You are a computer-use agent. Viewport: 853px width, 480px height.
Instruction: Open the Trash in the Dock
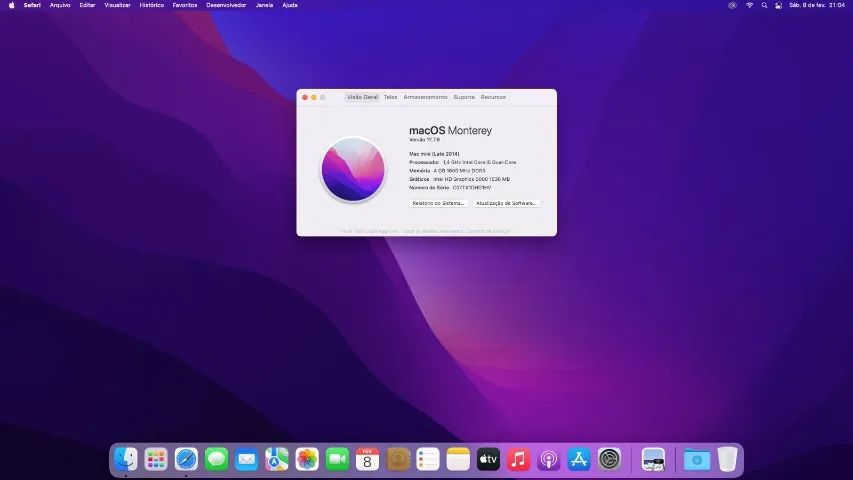click(727, 459)
